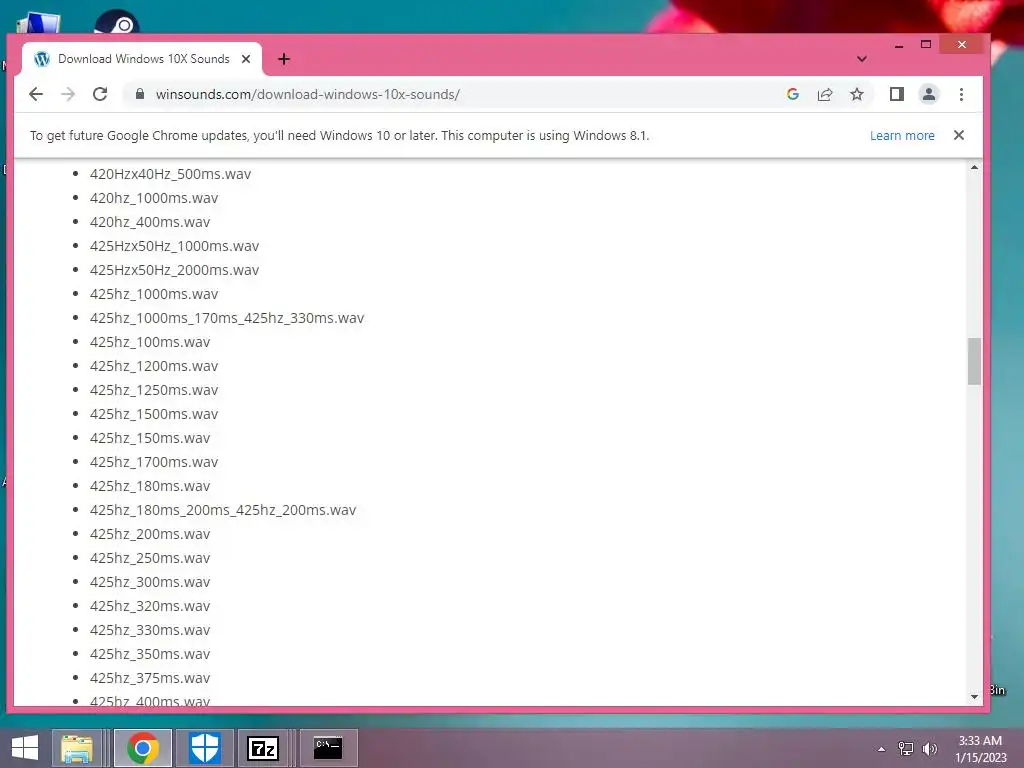Open File Explorer from taskbar

pos(77,748)
